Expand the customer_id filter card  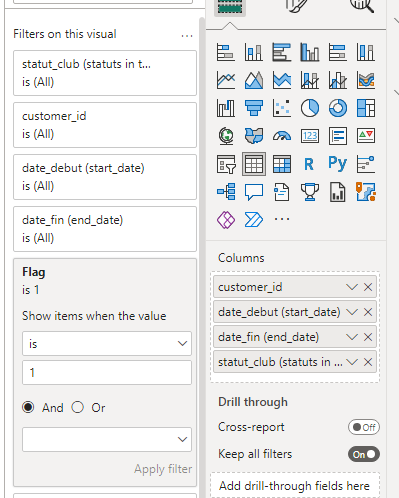105,125
